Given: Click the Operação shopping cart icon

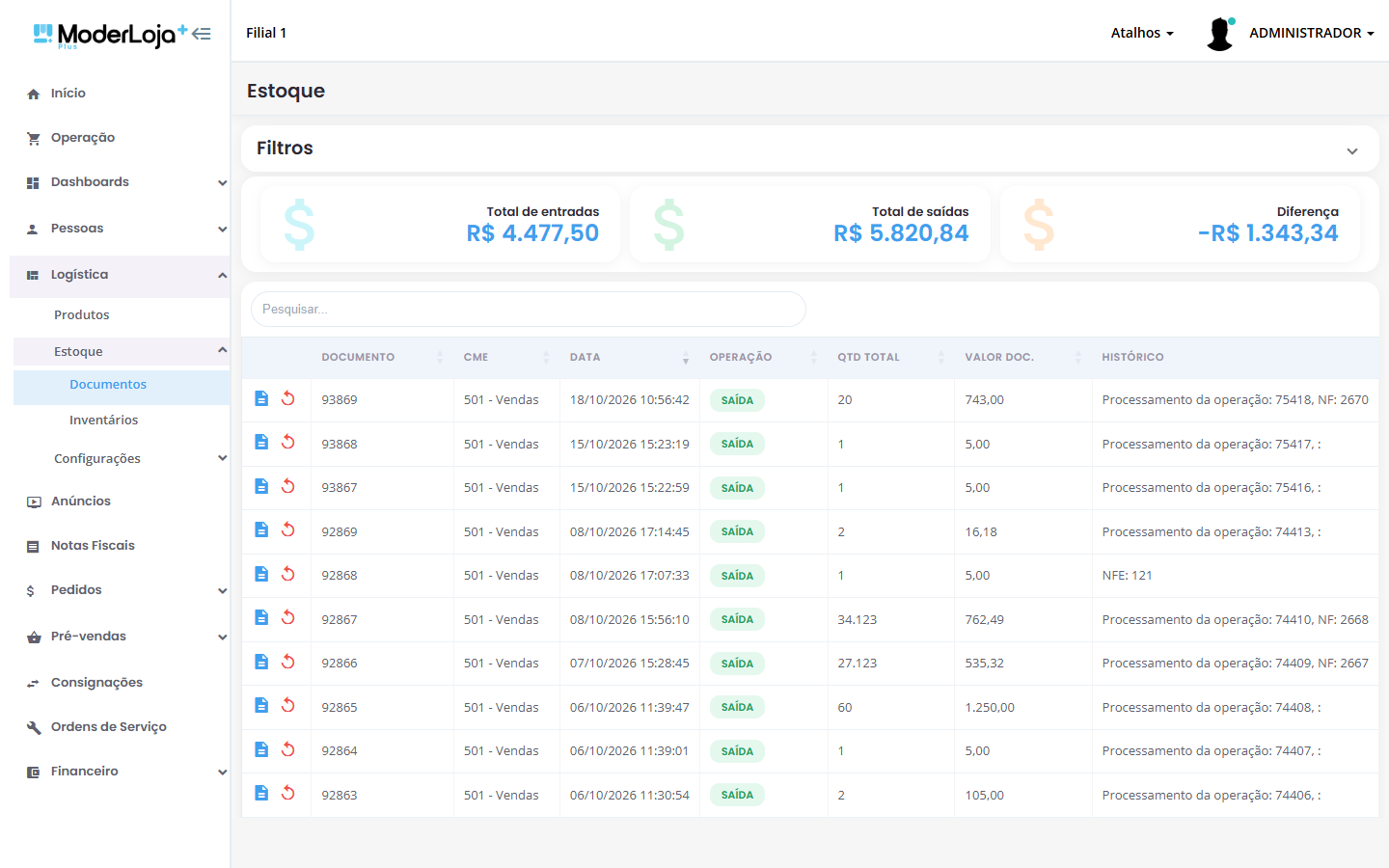Looking at the screenshot, I should [33, 138].
